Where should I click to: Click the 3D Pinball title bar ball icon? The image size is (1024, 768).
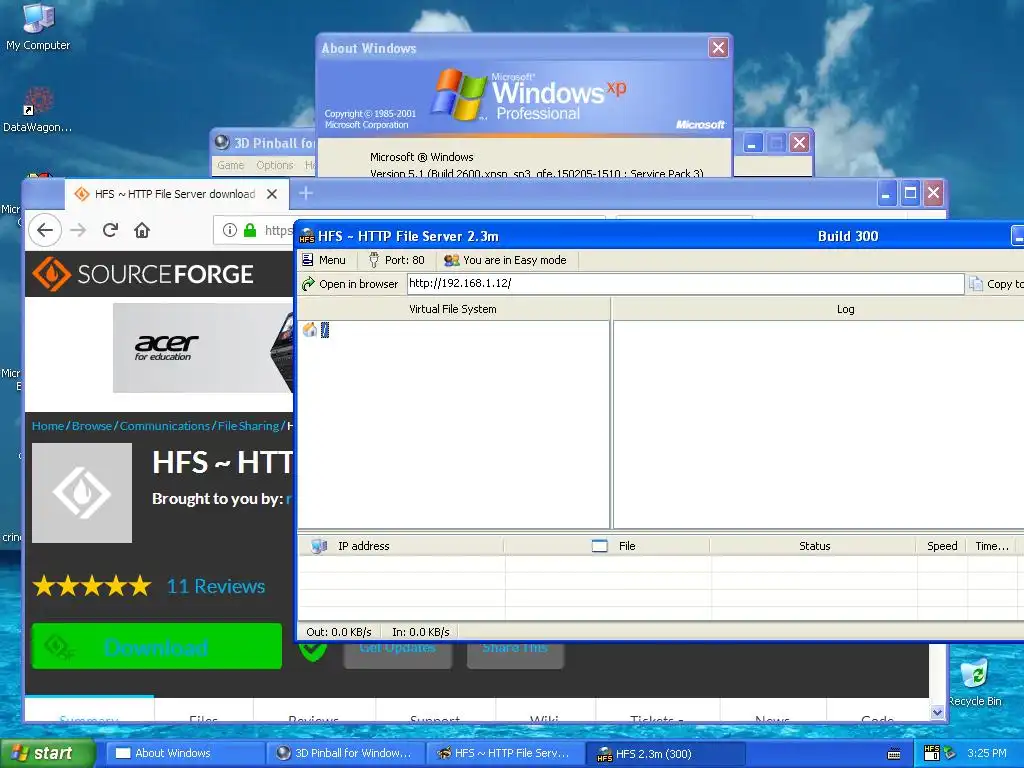click(222, 142)
